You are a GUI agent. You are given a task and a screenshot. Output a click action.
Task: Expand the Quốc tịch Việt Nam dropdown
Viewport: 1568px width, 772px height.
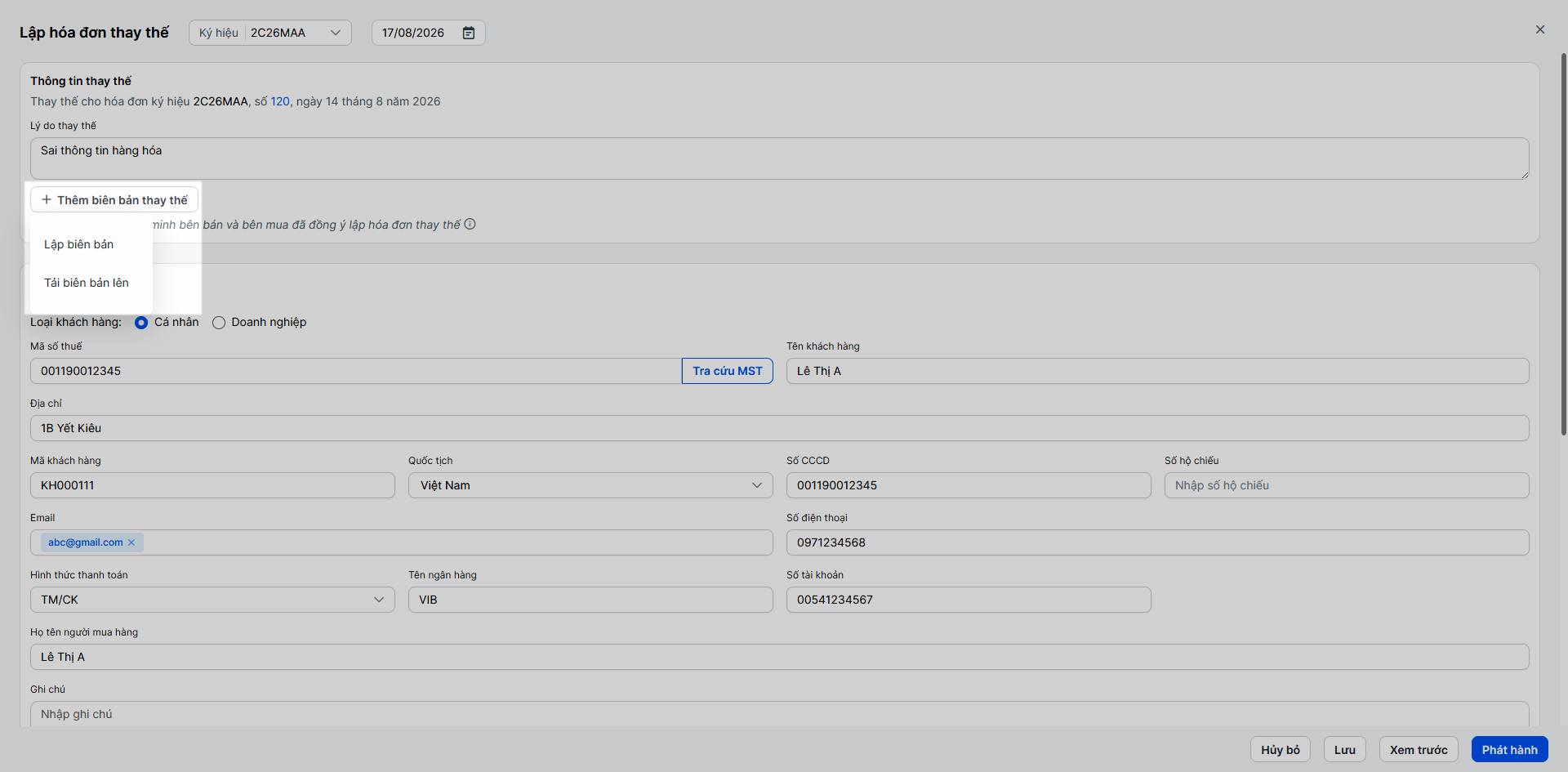click(x=590, y=485)
